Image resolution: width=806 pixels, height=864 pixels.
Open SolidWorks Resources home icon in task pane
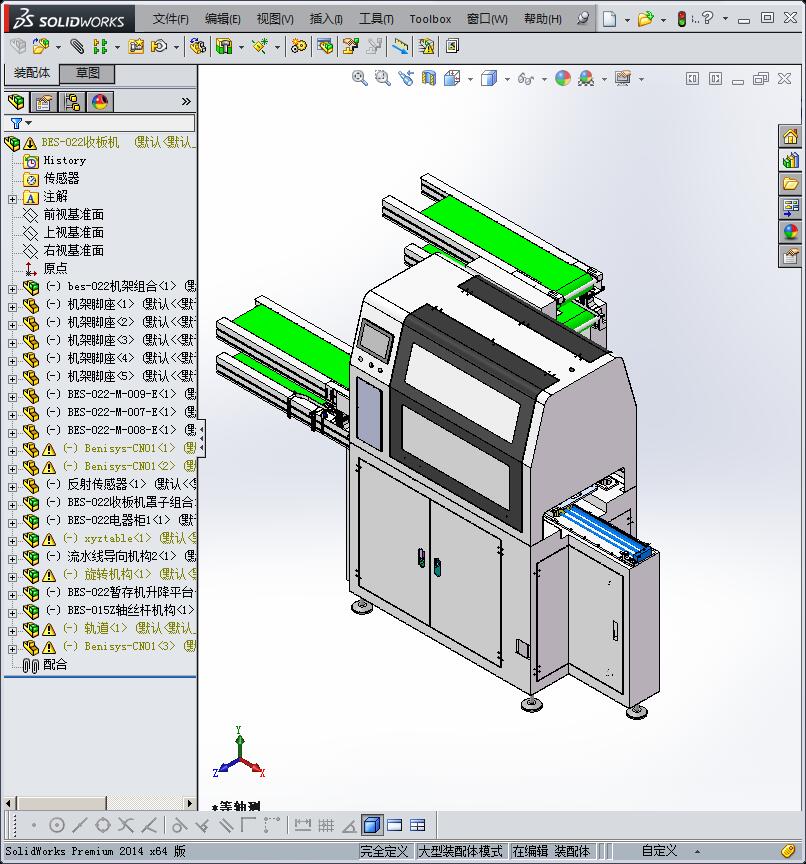pyautogui.click(x=791, y=136)
